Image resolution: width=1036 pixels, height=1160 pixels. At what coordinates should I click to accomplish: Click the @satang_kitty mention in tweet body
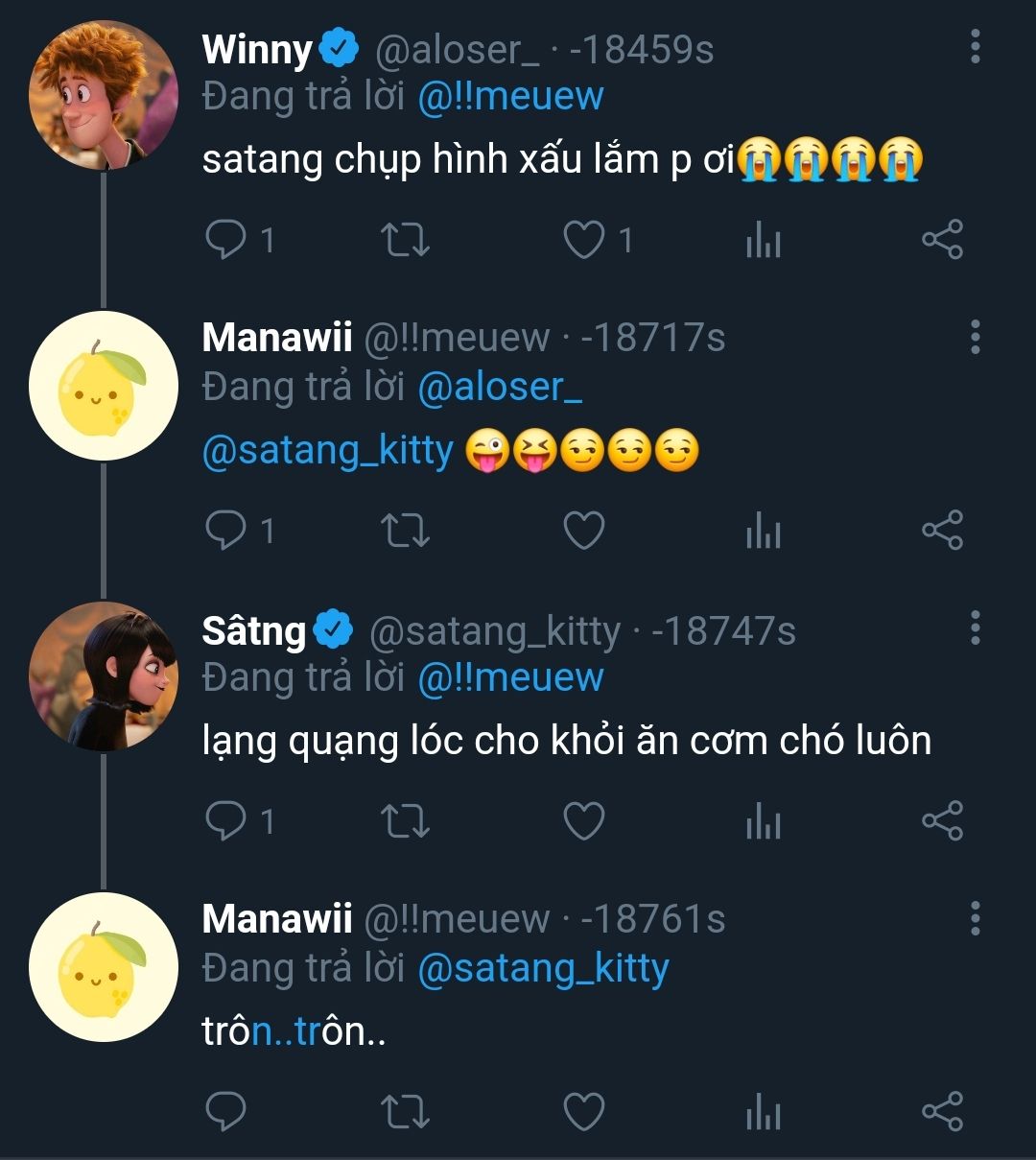click(327, 449)
